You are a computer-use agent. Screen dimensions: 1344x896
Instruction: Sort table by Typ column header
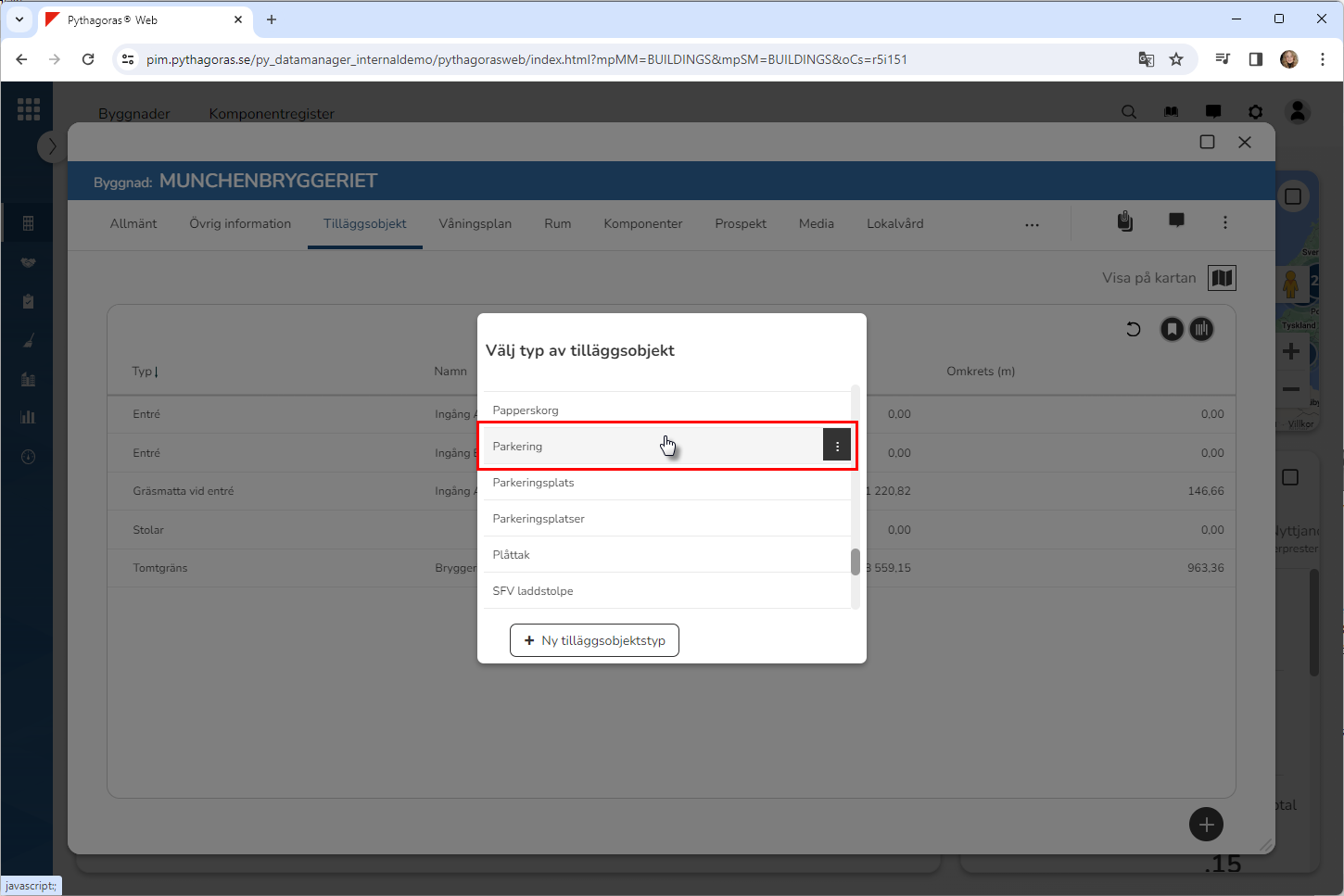point(145,372)
